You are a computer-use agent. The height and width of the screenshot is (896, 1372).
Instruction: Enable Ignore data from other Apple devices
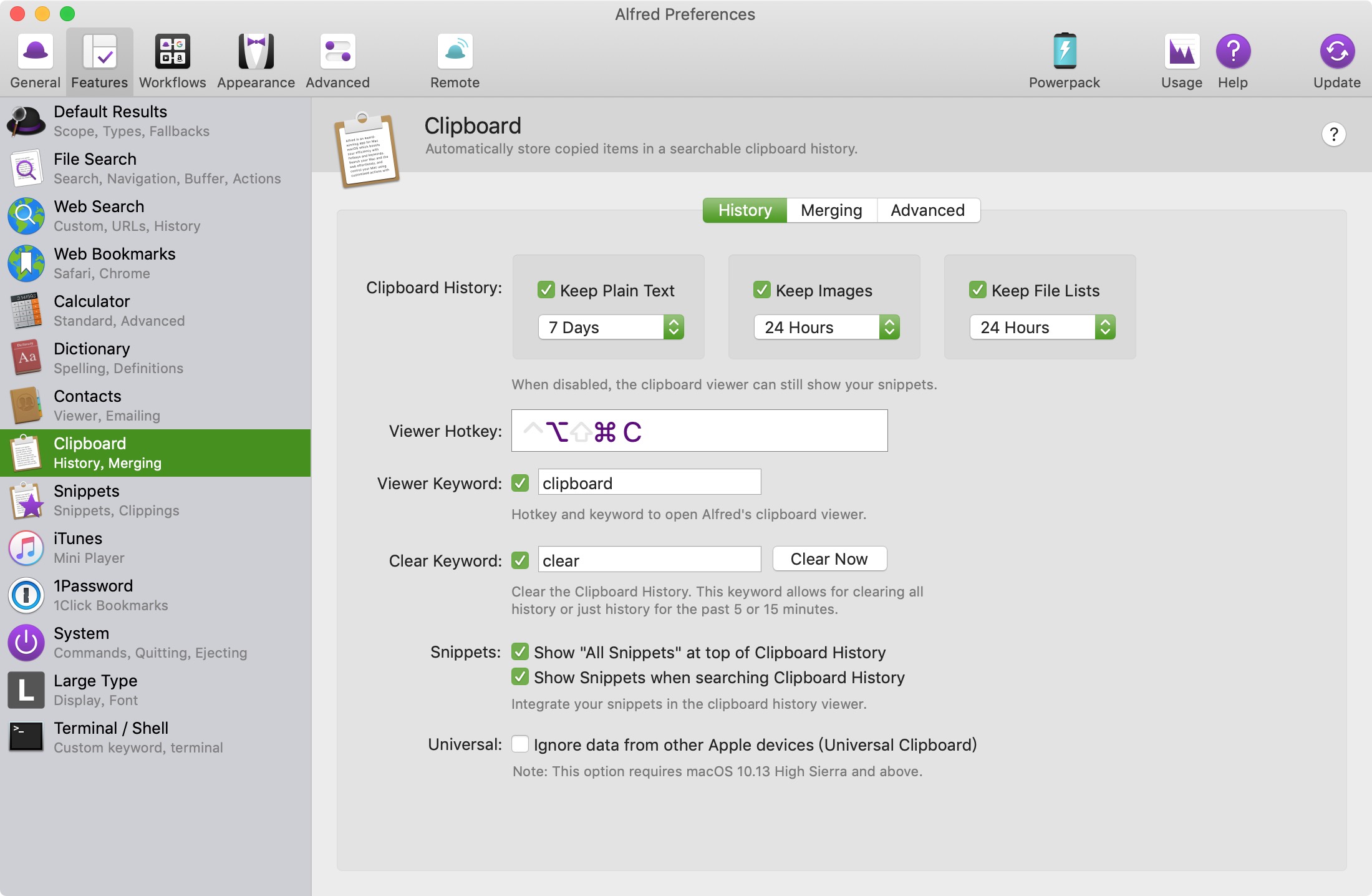pos(520,744)
